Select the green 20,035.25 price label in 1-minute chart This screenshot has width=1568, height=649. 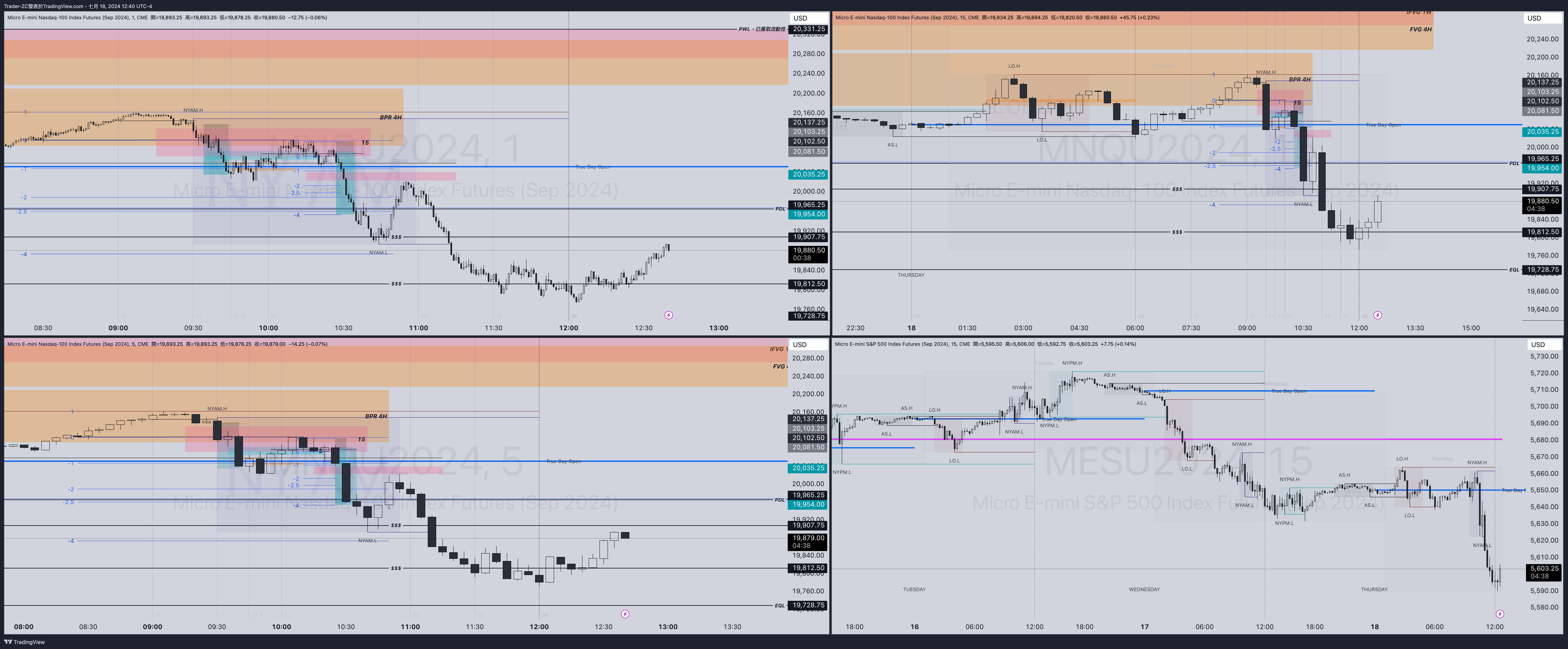[809, 174]
